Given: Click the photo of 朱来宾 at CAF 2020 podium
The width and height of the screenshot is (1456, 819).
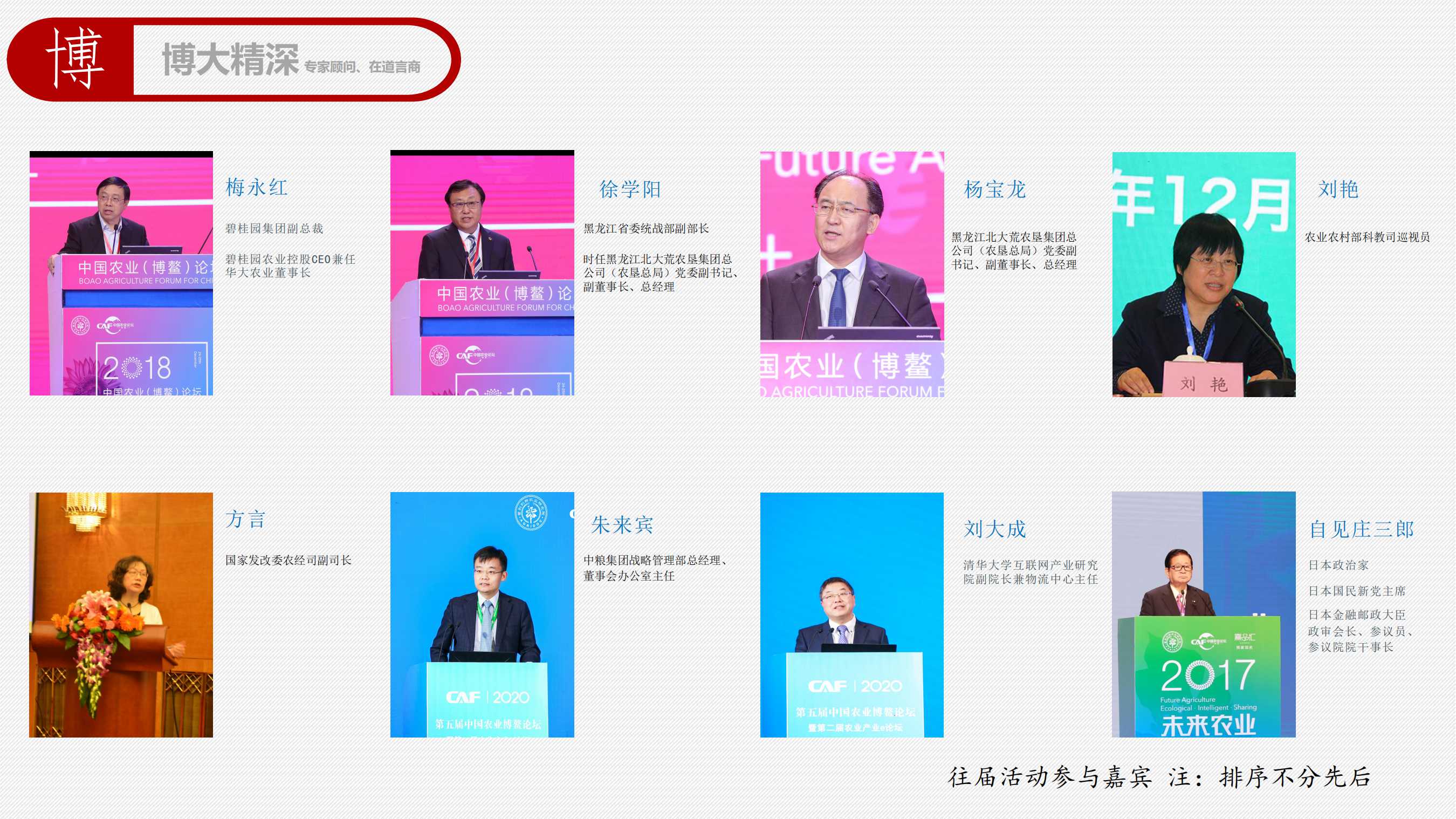Looking at the screenshot, I should tap(482, 615).
